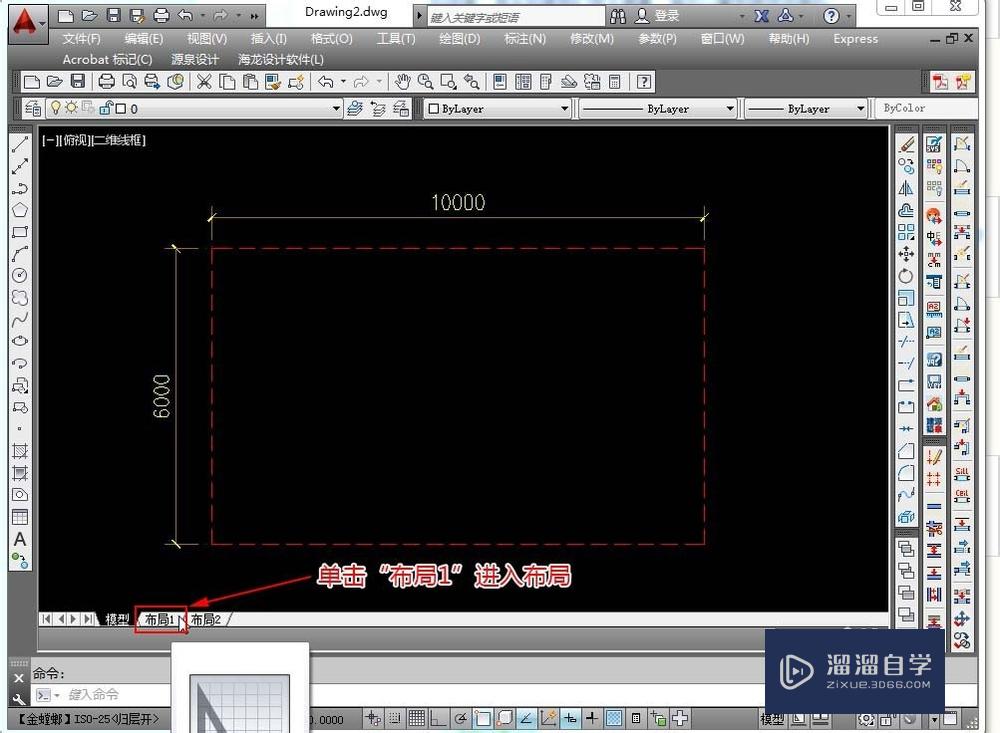Open the ByLayer lineweight dropdown
The image size is (1000, 733).
860,108
